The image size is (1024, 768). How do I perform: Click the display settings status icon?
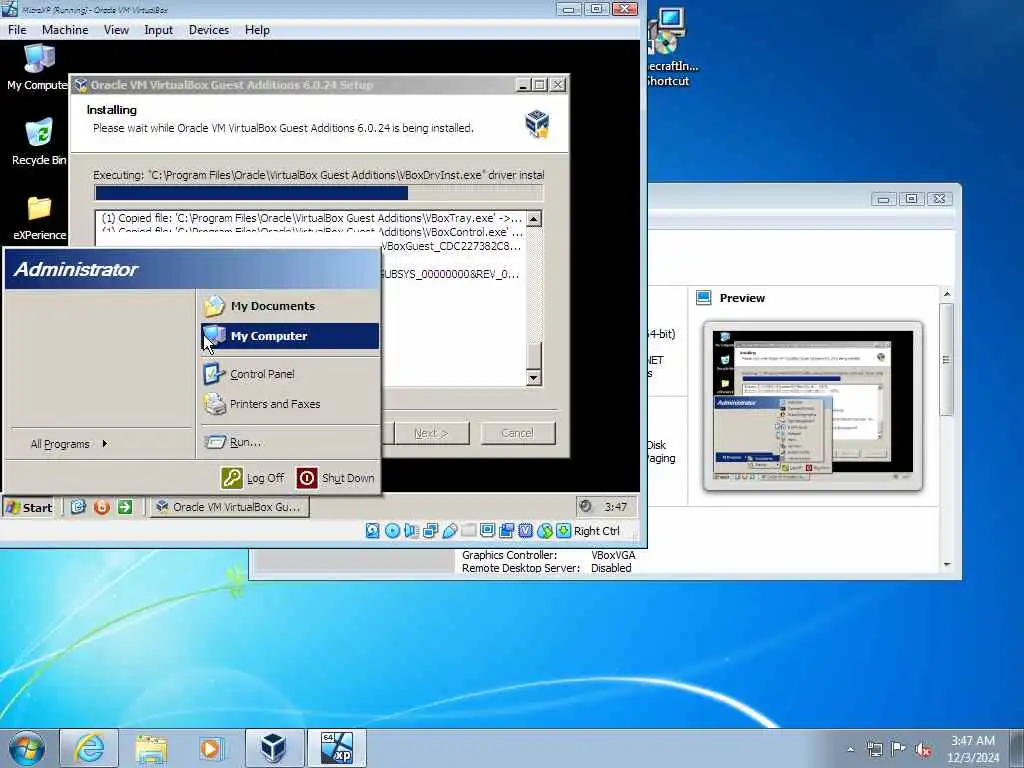(x=487, y=531)
